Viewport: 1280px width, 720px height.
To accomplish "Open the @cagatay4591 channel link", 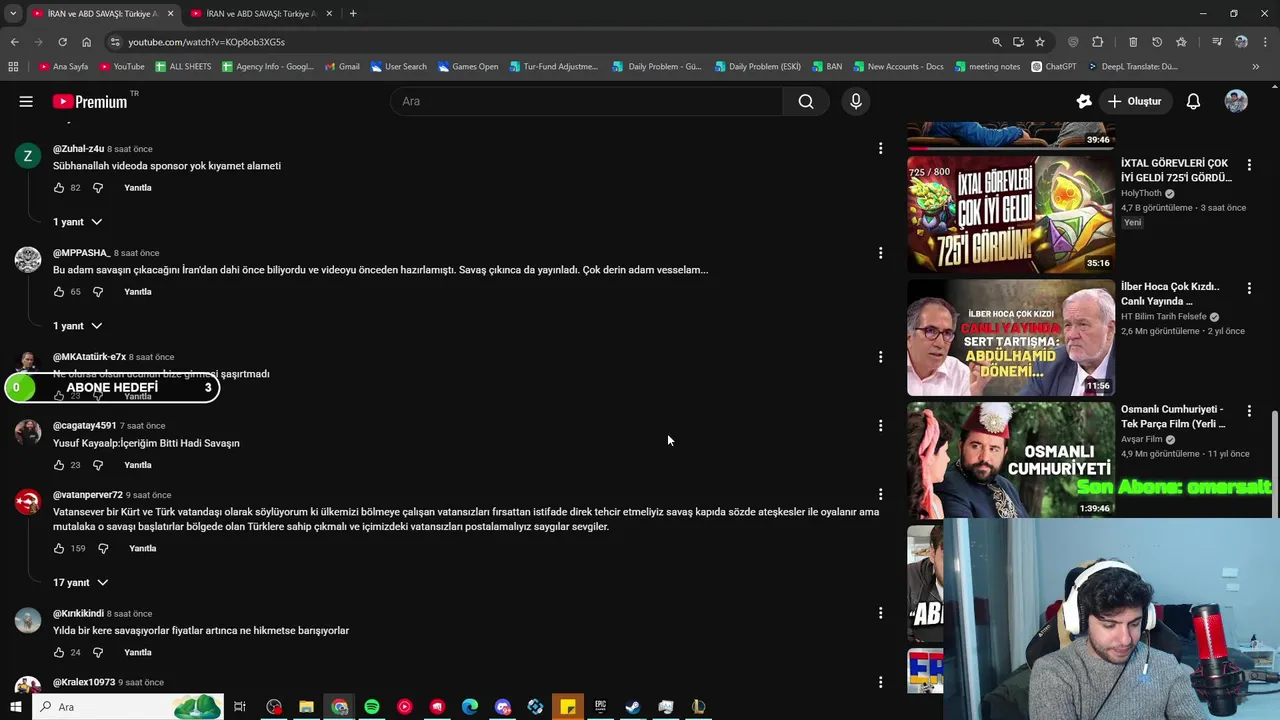I will 84,426.
